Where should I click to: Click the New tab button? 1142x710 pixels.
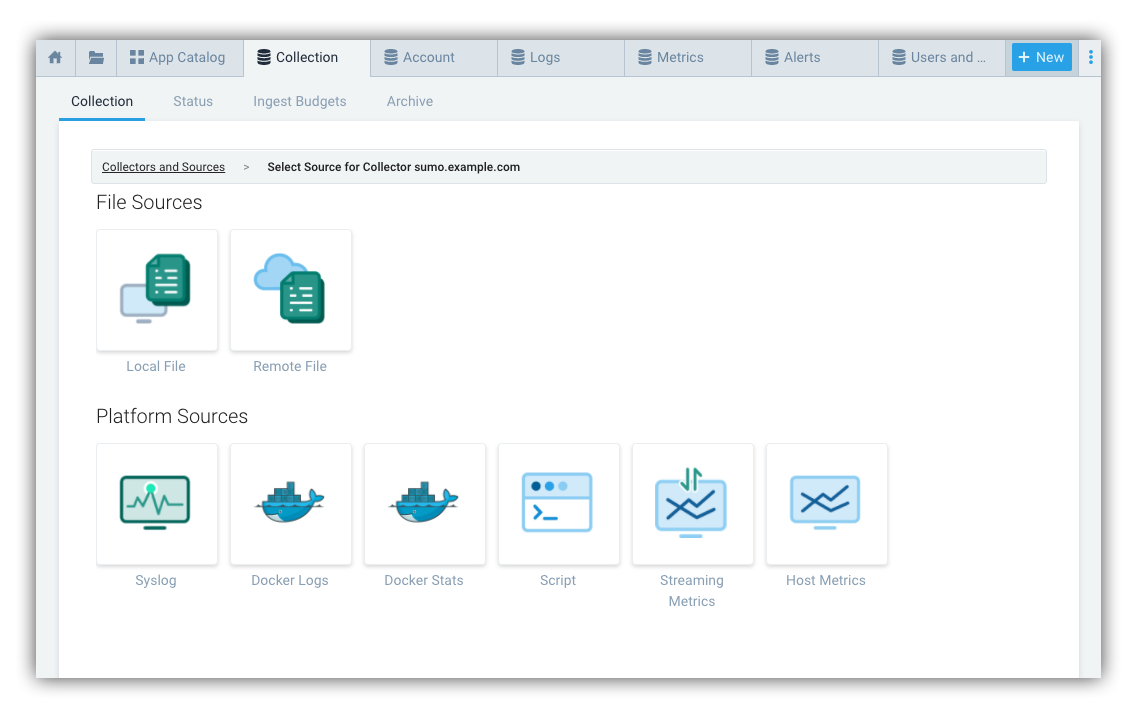pyautogui.click(x=1041, y=57)
